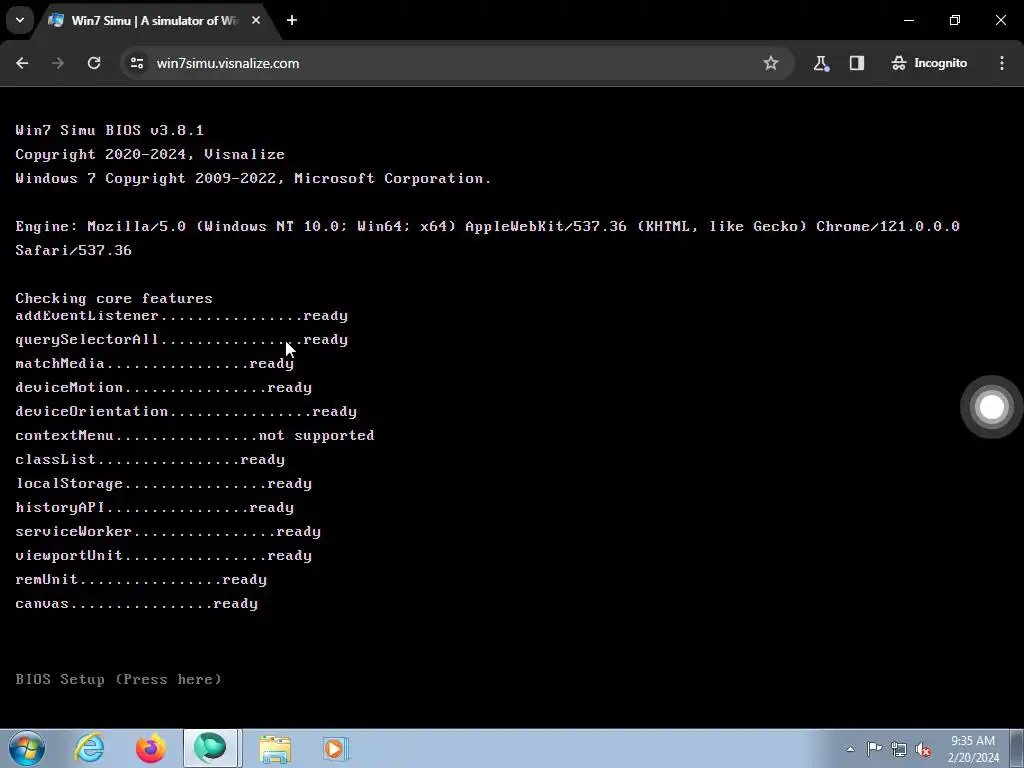Click the 'Safari/537.36' text line

(x=74, y=250)
